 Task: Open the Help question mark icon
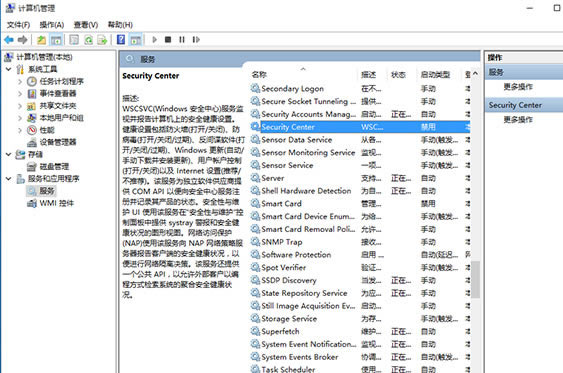[121, 40]
